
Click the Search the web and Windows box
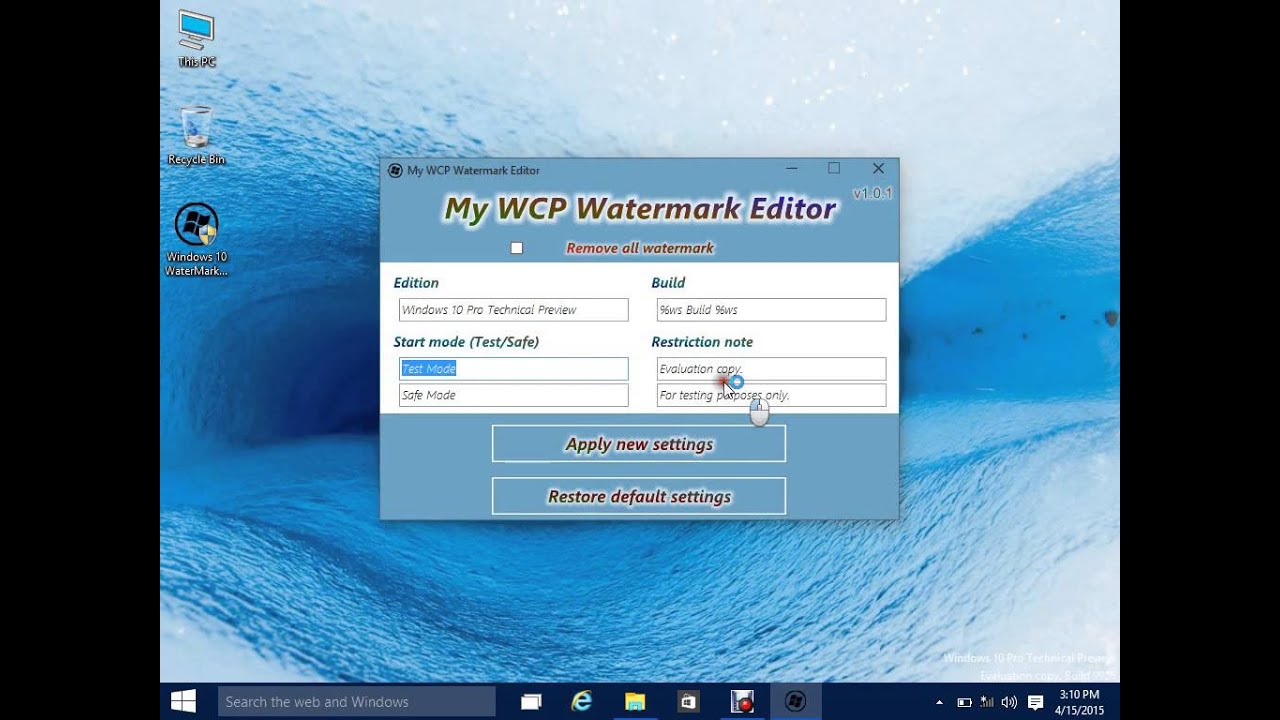[x=356, y=702]
